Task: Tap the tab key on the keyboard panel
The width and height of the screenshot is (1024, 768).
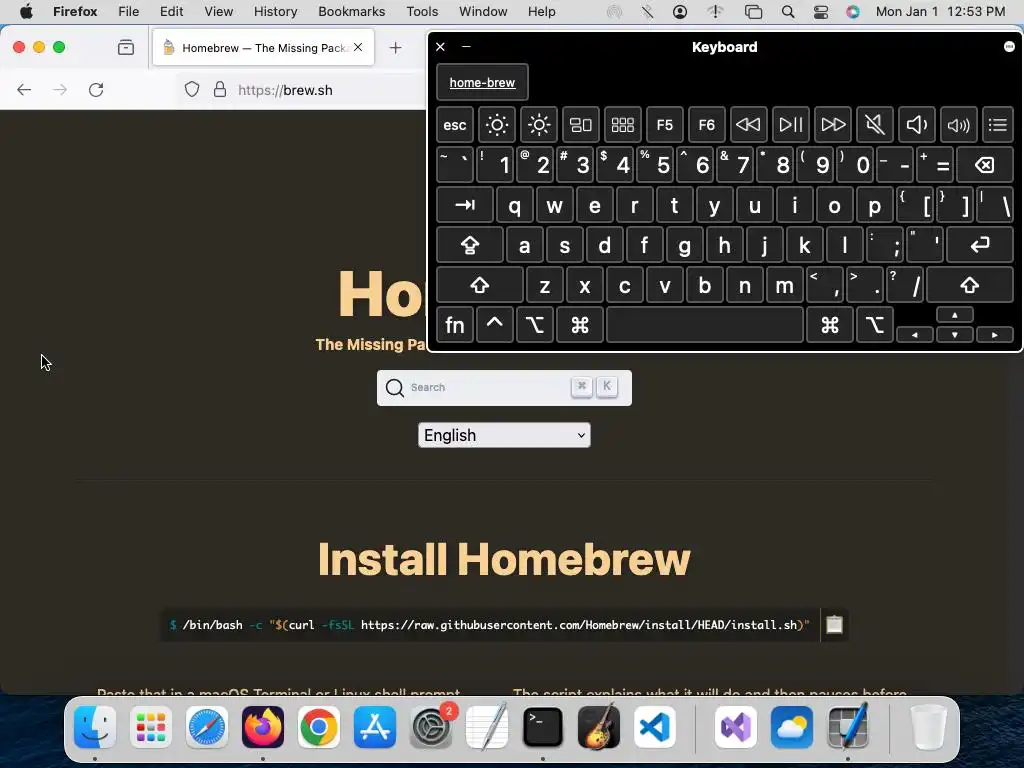Action: click(465, 205)
